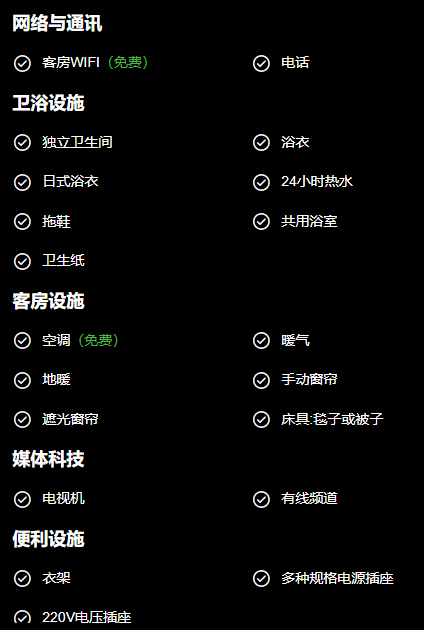Click the 网络与通讯 section heading
Viewport: 424px width, 630px height.
tap(57, 23)
